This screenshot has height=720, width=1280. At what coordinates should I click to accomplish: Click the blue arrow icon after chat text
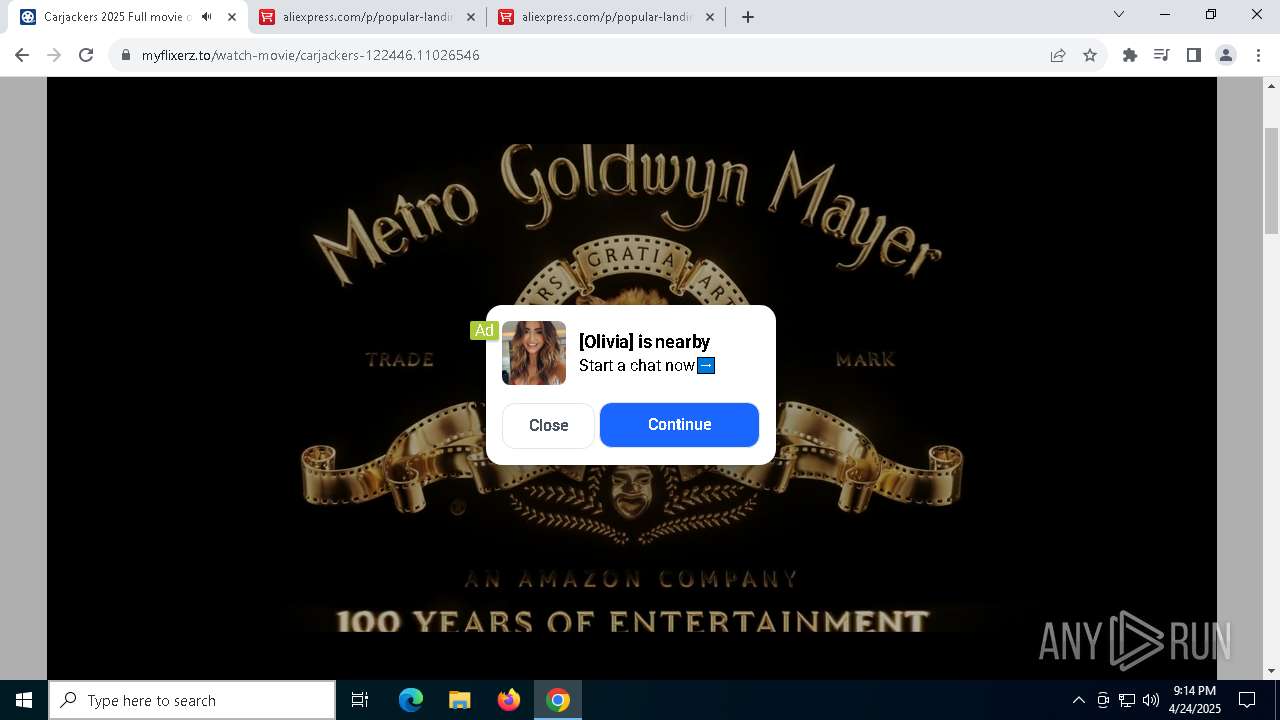point(706,365)
